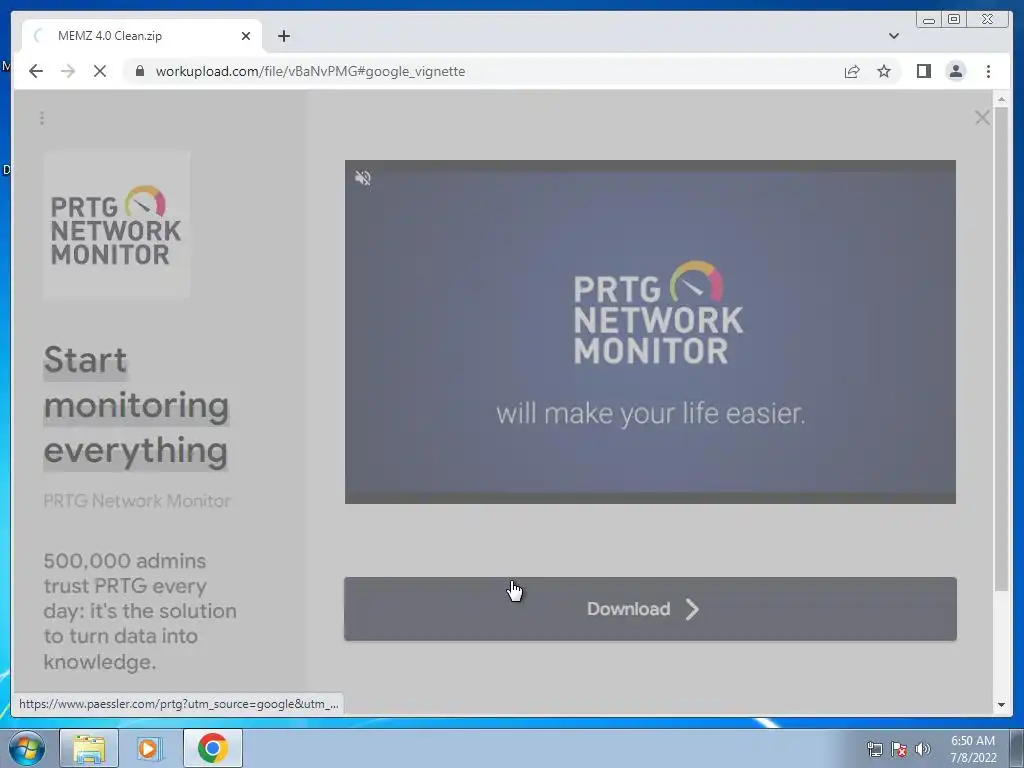
Task: Open the Windows Start menu
Action: click(x=27, y=748)
